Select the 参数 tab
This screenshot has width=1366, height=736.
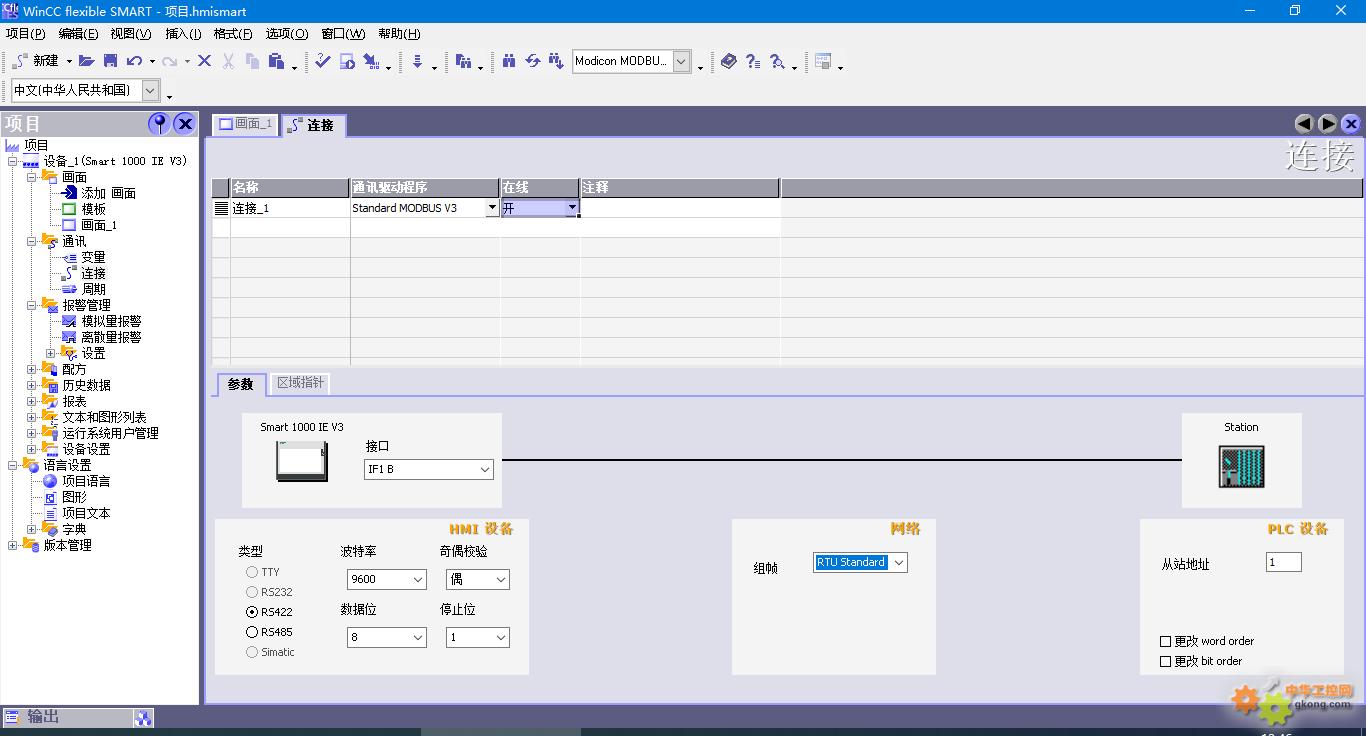241,384
